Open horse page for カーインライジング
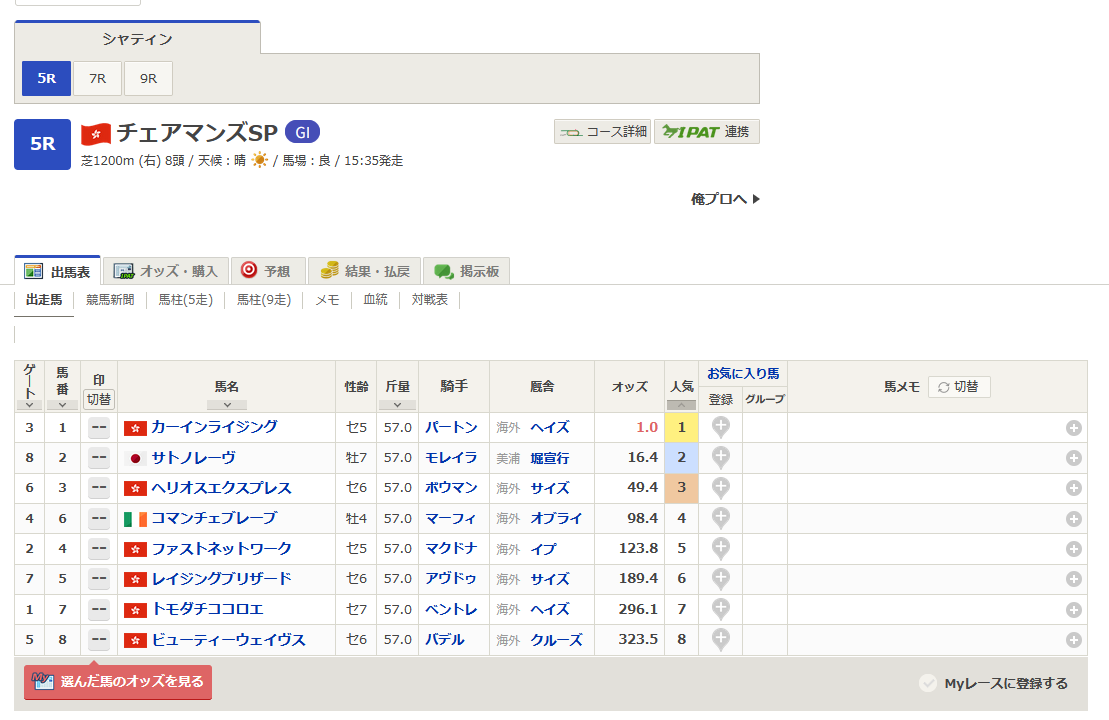Image resolution: width=1109 pixels, height=720 pixels. click(x=214, y=427)
